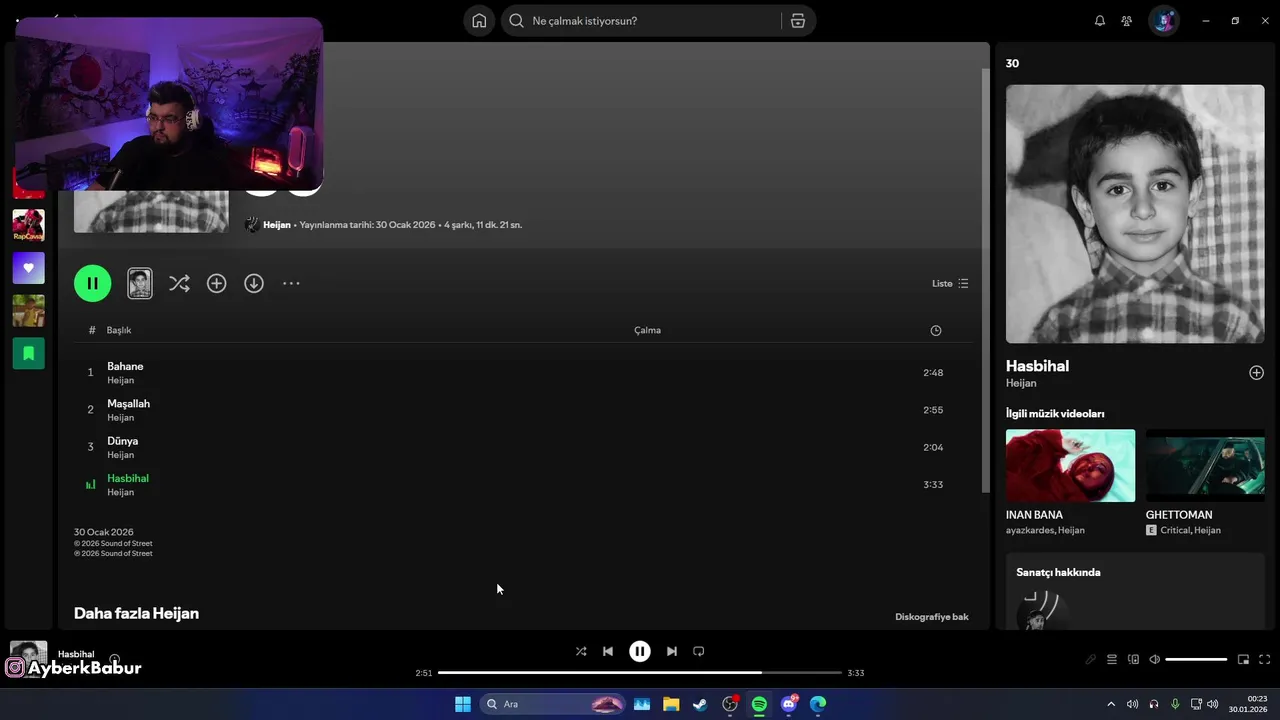Click the album preview thumbnail button
The width and height of the screenshot is (1280, 720).
pos(140,283)
